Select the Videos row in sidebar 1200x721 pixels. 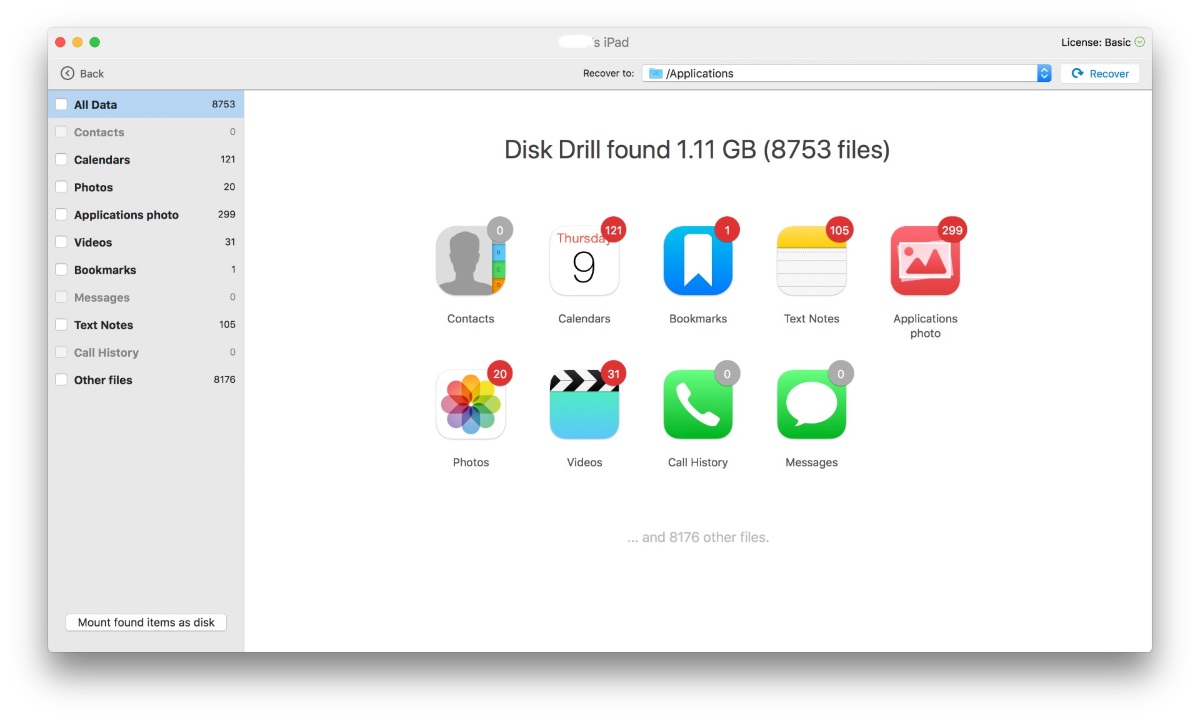point(146,242)
